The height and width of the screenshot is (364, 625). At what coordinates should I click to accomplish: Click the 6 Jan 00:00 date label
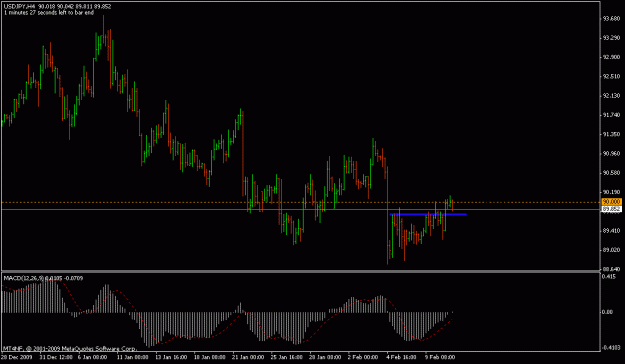pos(92,357)
